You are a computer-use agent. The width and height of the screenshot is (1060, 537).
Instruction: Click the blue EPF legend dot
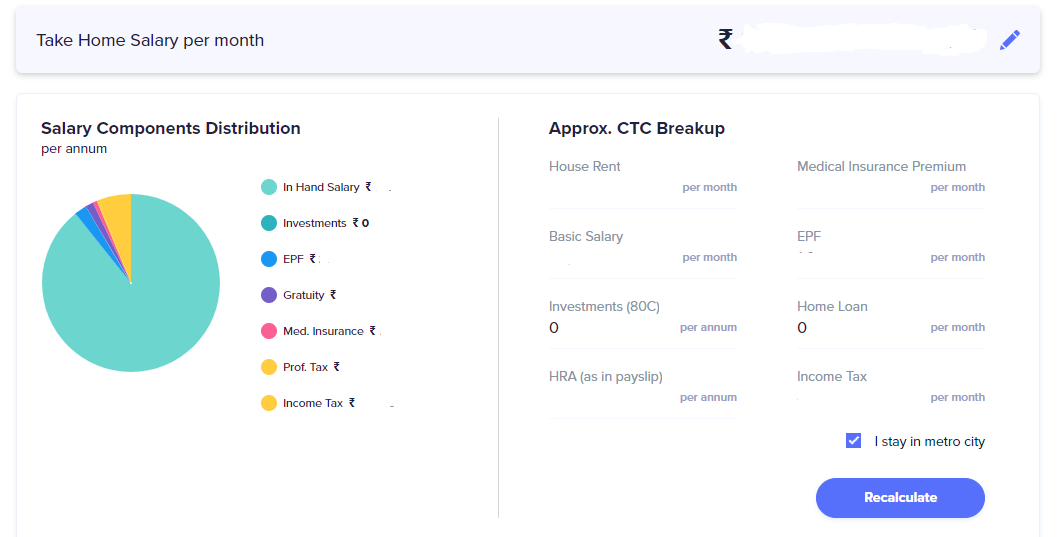(x=268, y=259)
